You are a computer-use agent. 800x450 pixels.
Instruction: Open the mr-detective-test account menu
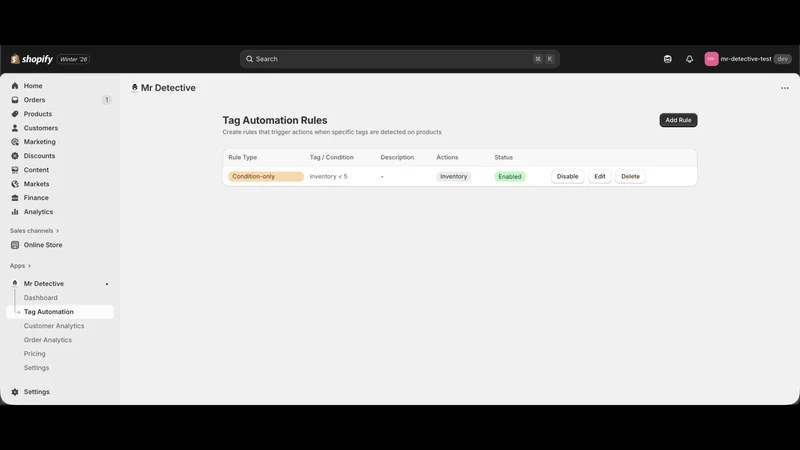click(x=748, y=59)
